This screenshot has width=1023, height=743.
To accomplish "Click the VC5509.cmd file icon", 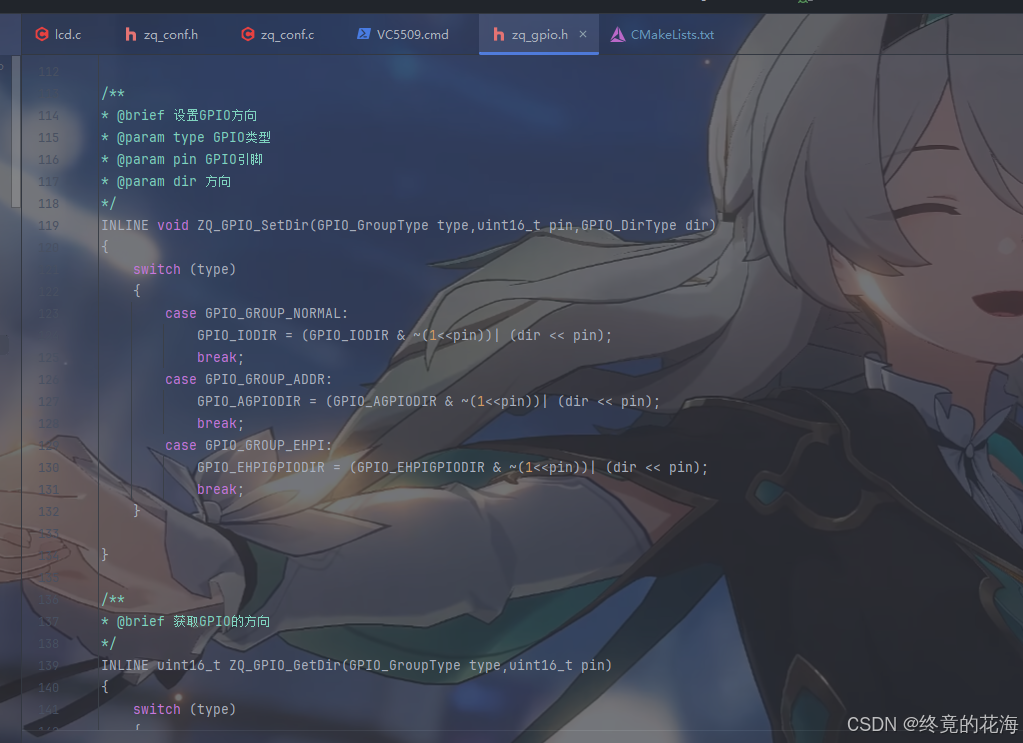I will [363, 34].
